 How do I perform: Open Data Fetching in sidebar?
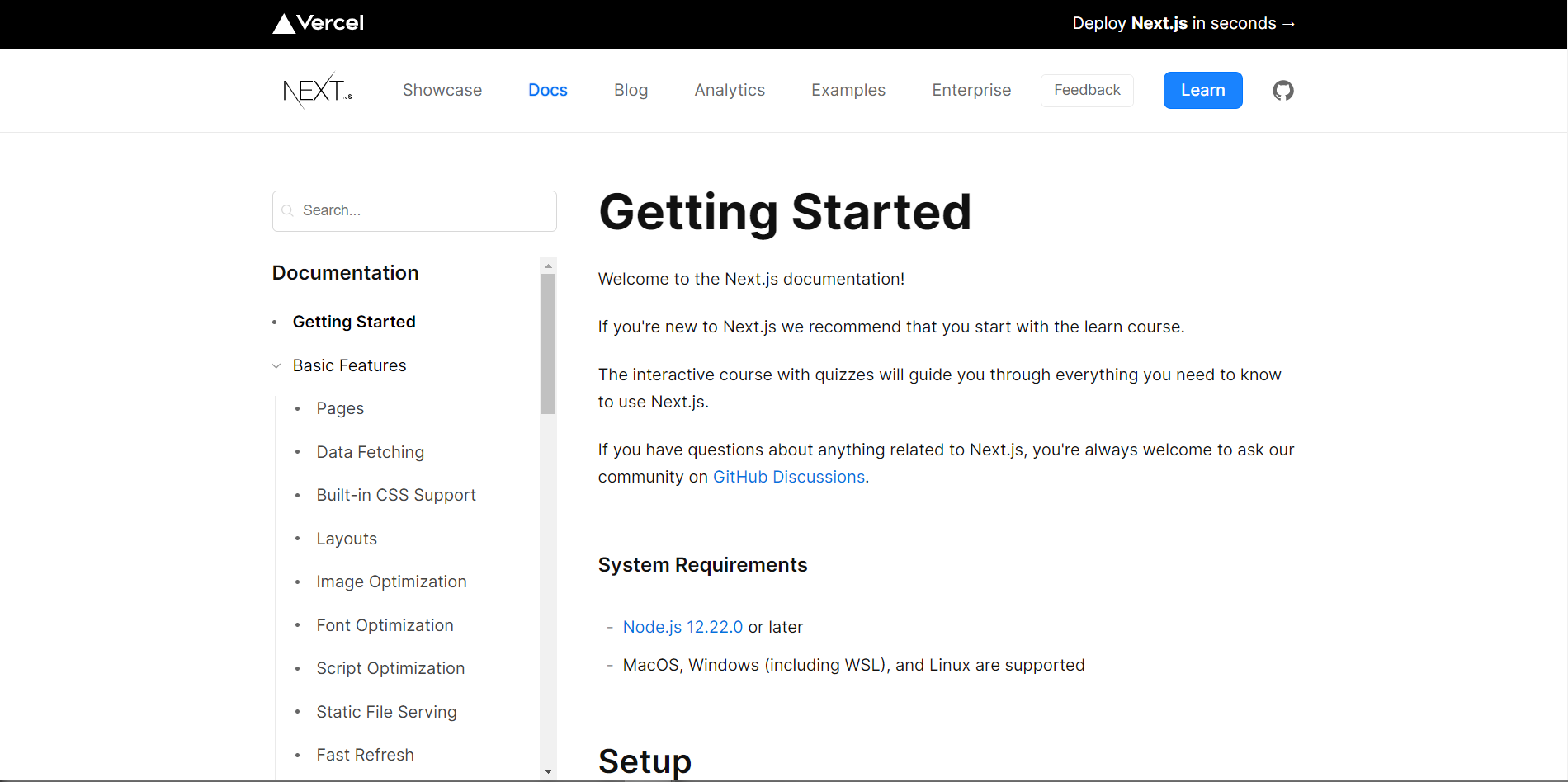pos(370,452)
